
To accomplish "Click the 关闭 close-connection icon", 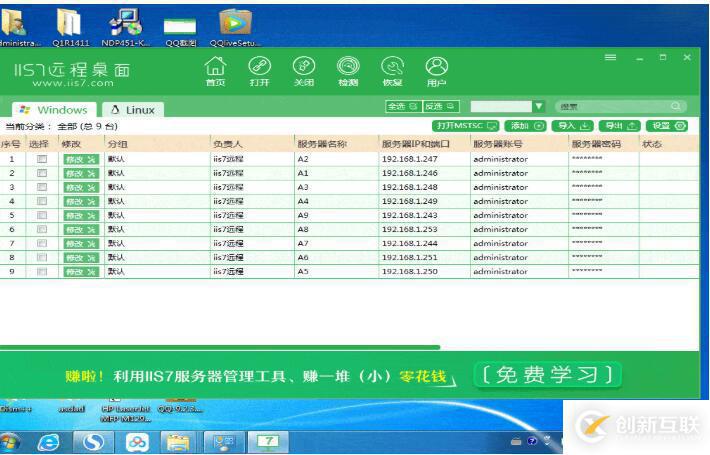I will click(x=303, y=72).
